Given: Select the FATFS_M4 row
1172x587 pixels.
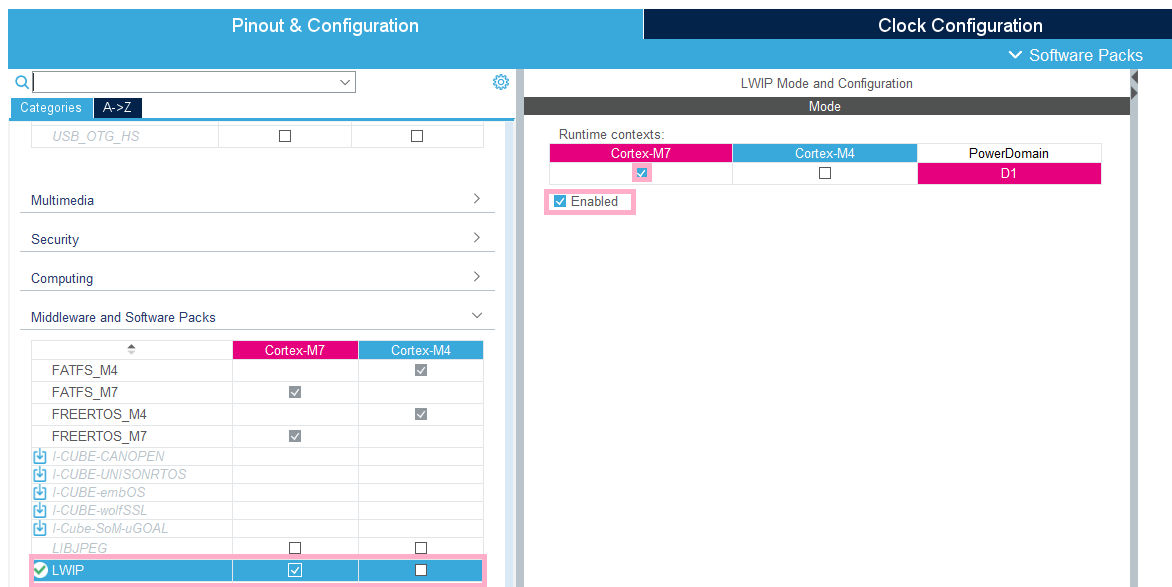Looking at the screenshot, I should coord(257,370).
